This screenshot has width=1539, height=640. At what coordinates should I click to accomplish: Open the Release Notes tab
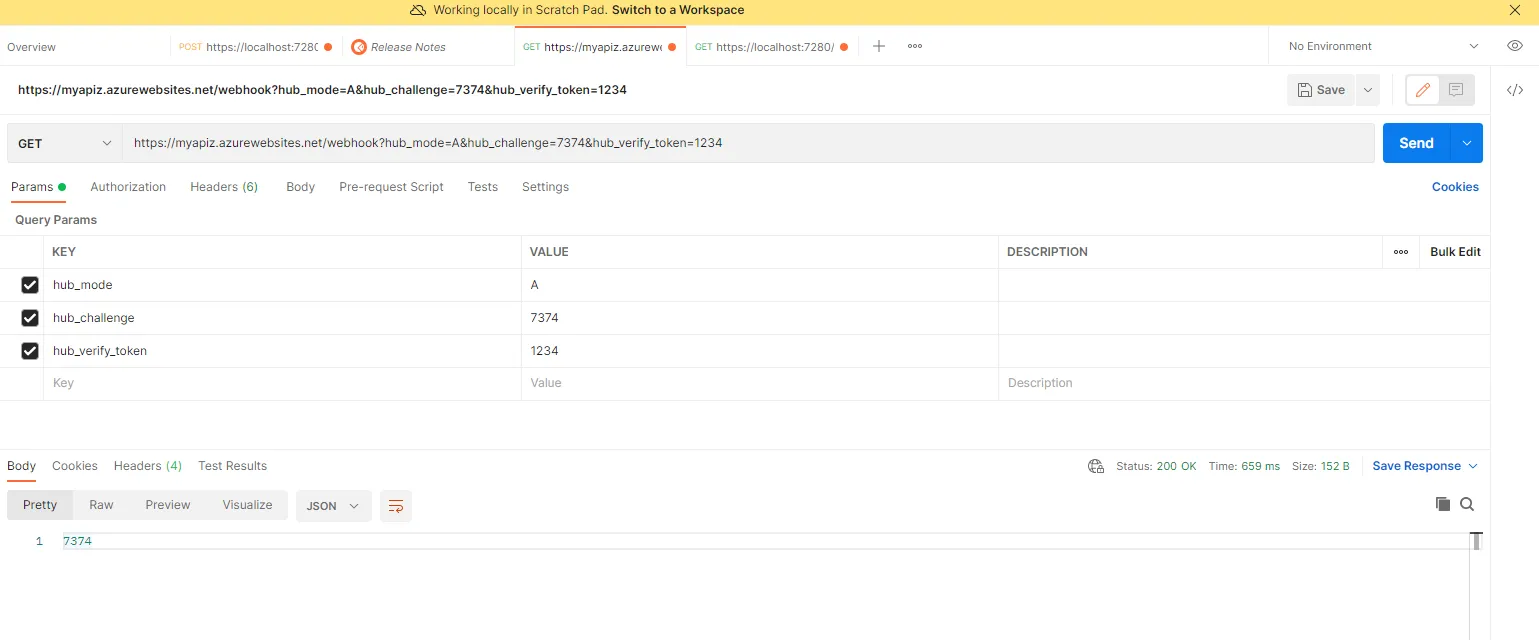pos(428,47)
